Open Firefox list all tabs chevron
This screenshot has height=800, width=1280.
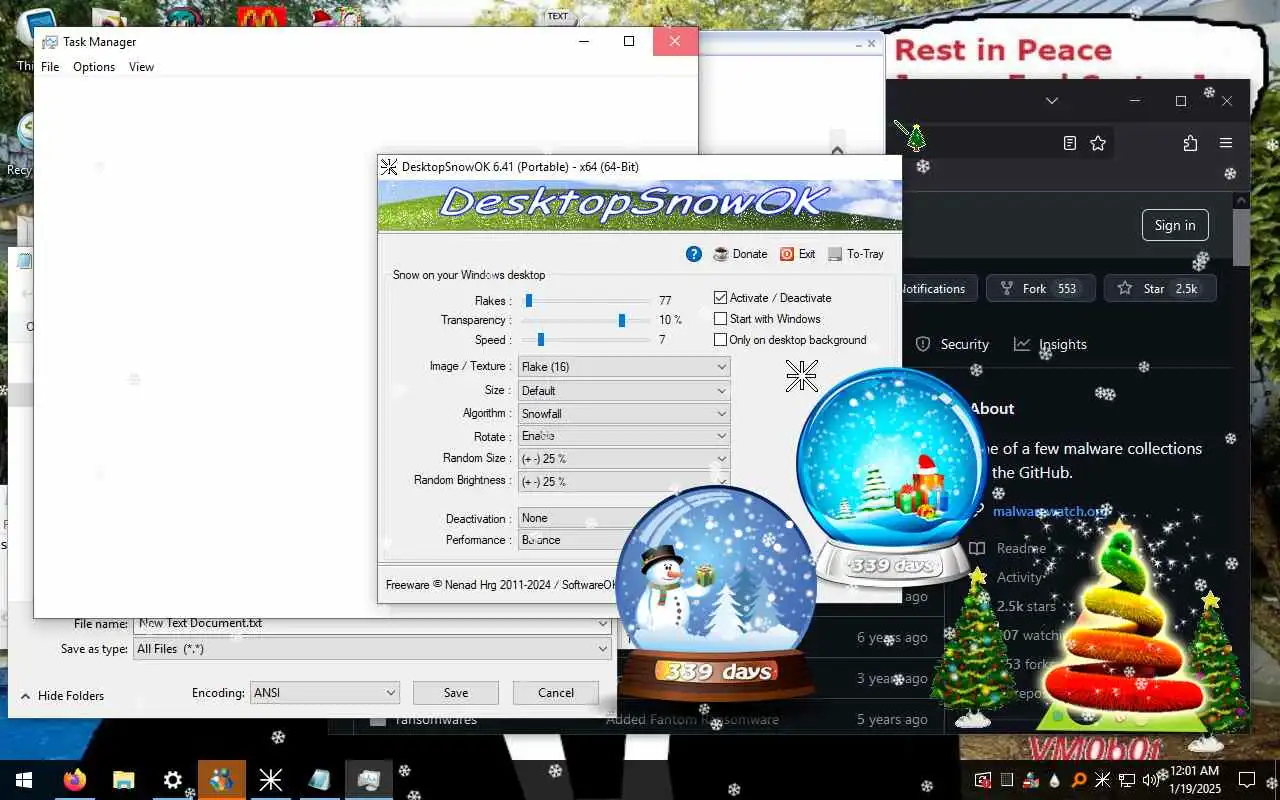(x=1052, y=101)
